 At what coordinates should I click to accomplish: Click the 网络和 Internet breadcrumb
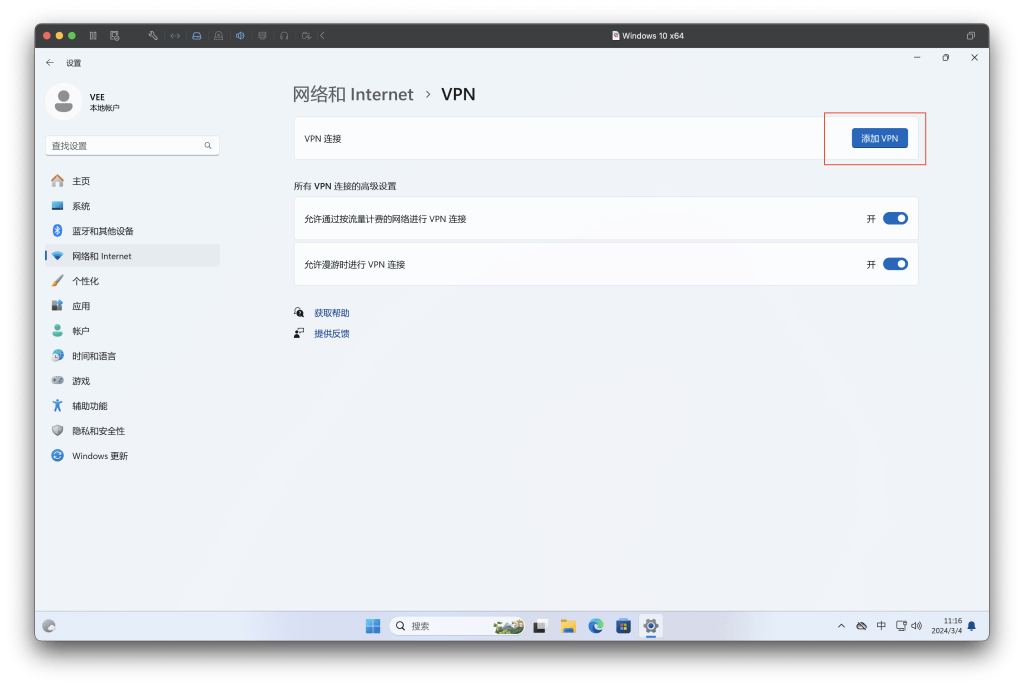click(353, 93)
